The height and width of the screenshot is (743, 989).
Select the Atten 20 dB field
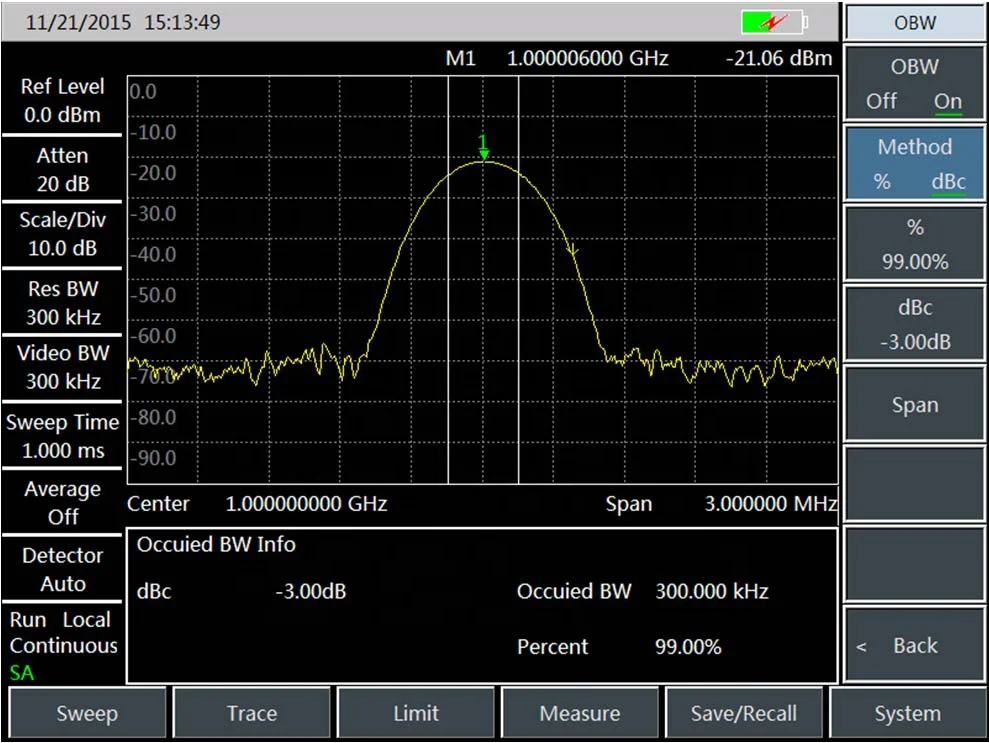click(62, 170)
